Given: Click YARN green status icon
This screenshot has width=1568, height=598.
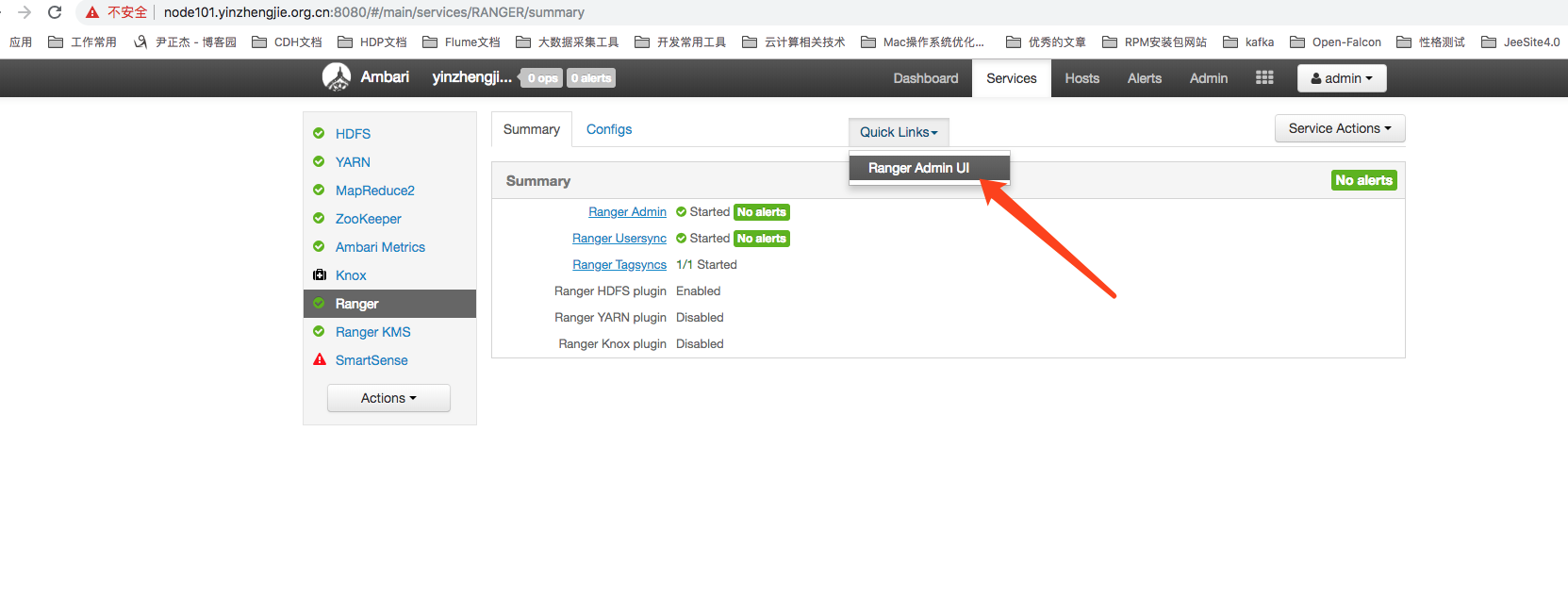Looking at the screenshot, I should pyautogui.click(x=319, y=161).
